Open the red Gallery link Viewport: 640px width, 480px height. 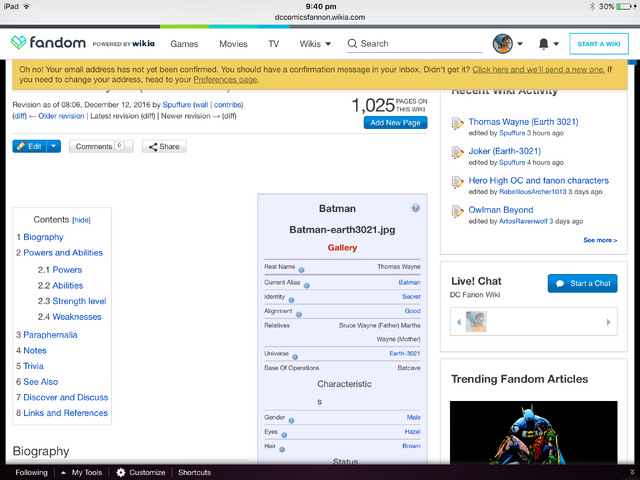342,248
